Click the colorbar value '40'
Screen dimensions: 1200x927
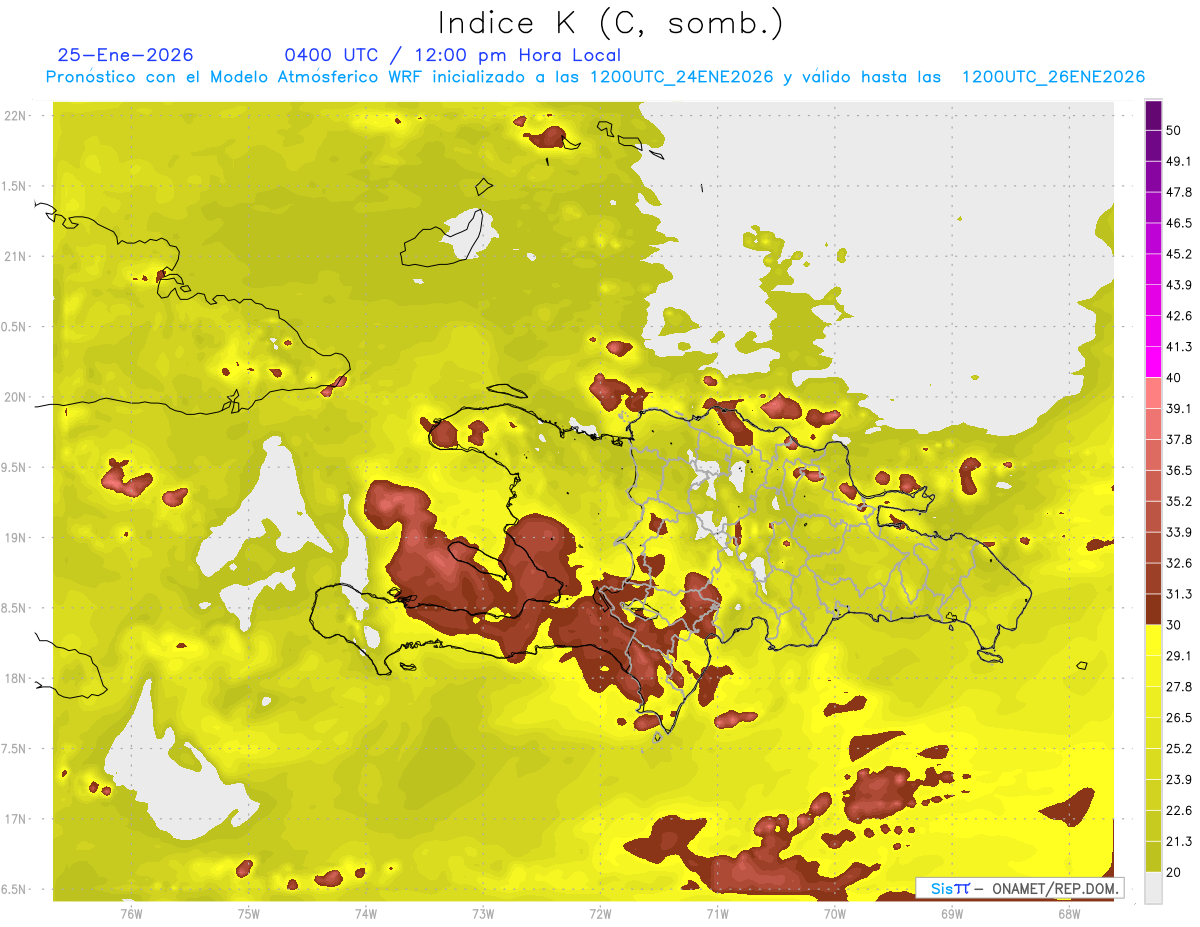click(1174, 378)
